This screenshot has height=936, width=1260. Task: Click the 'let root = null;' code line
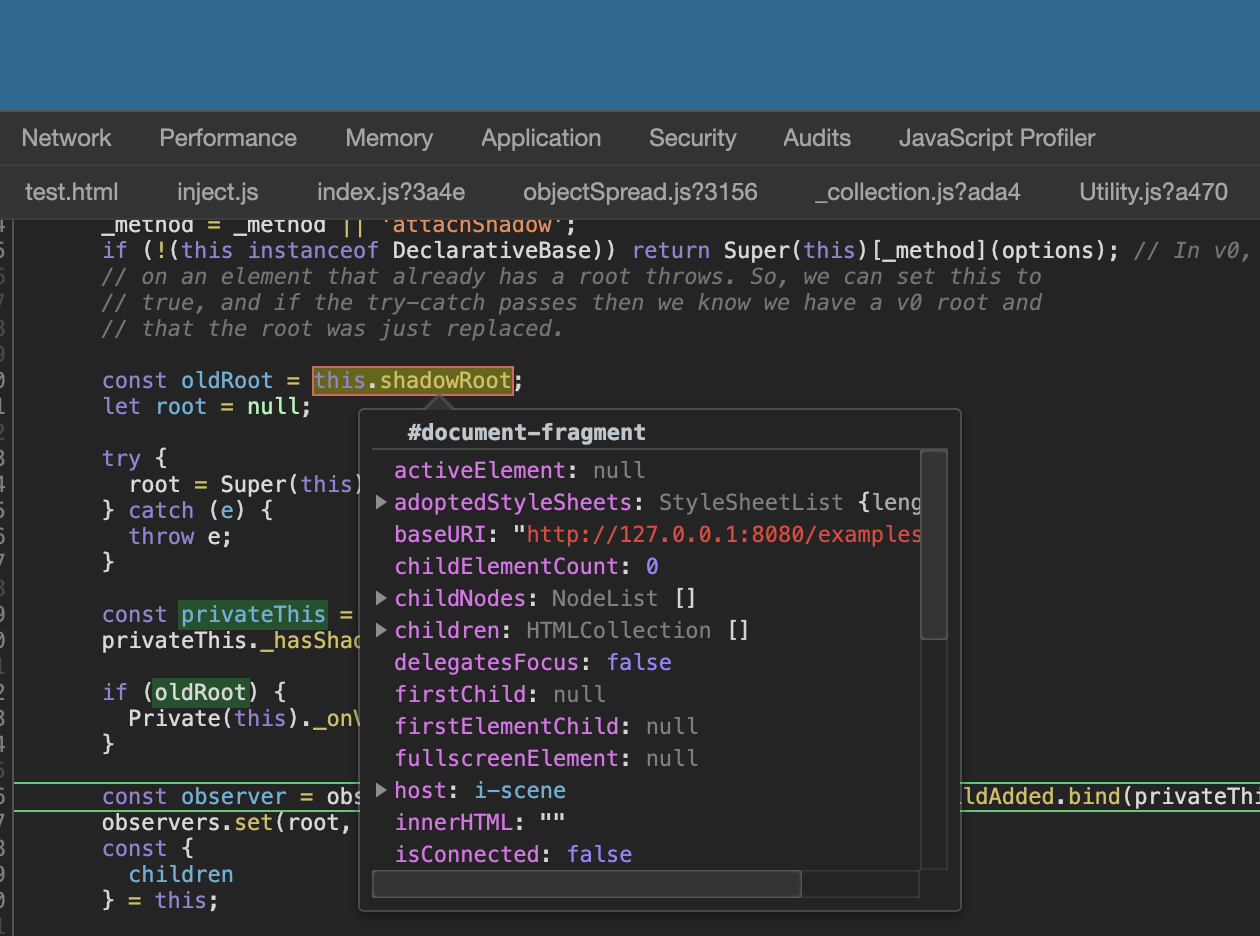[207, 406]
